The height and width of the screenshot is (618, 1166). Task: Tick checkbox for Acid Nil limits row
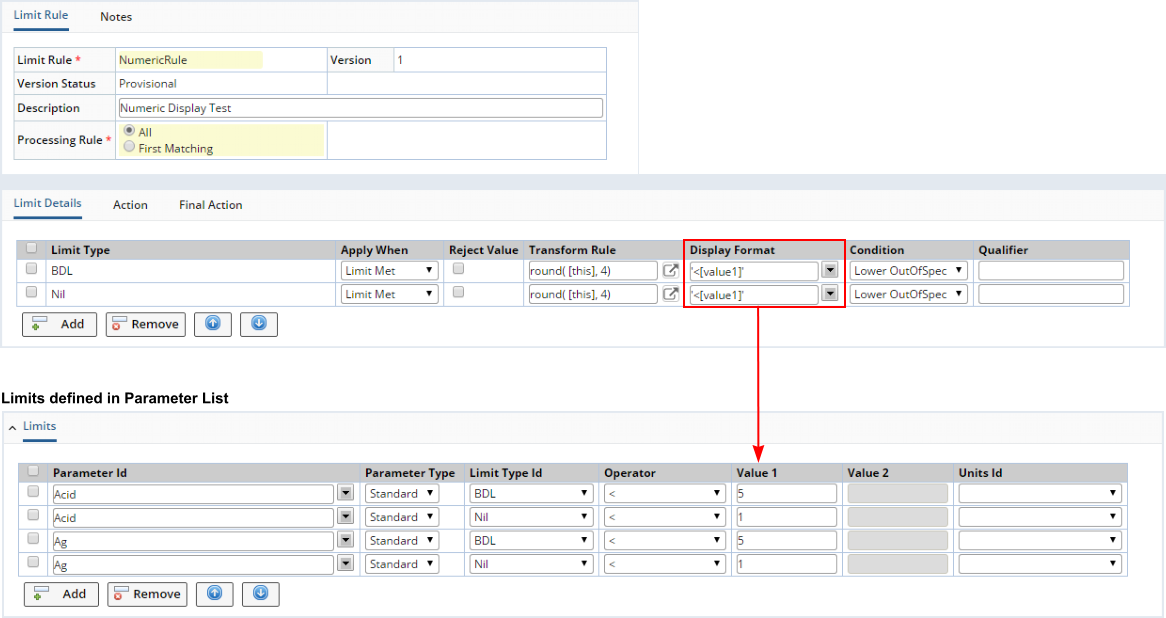point(33,515)
